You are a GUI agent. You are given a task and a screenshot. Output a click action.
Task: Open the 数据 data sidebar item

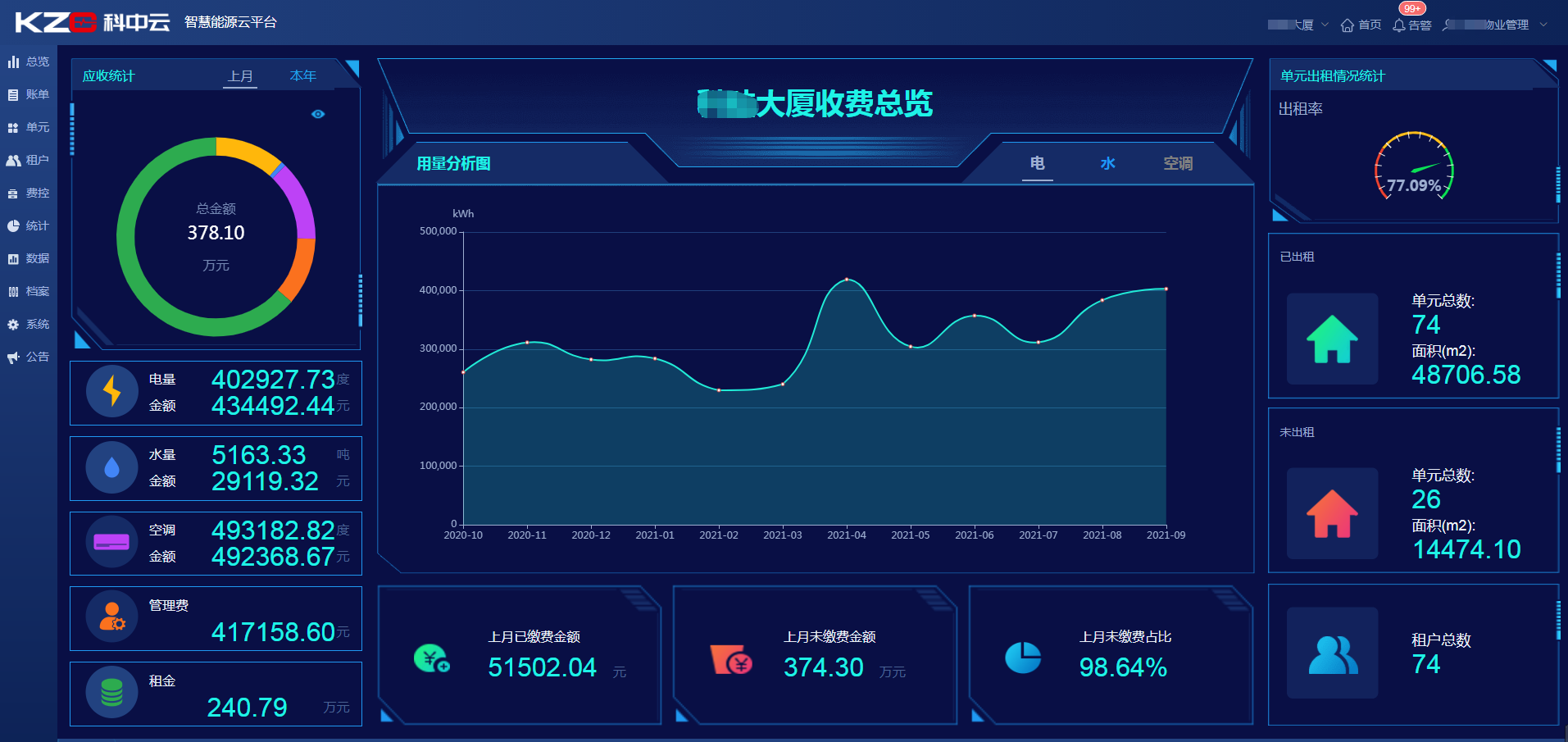(29, 258)
